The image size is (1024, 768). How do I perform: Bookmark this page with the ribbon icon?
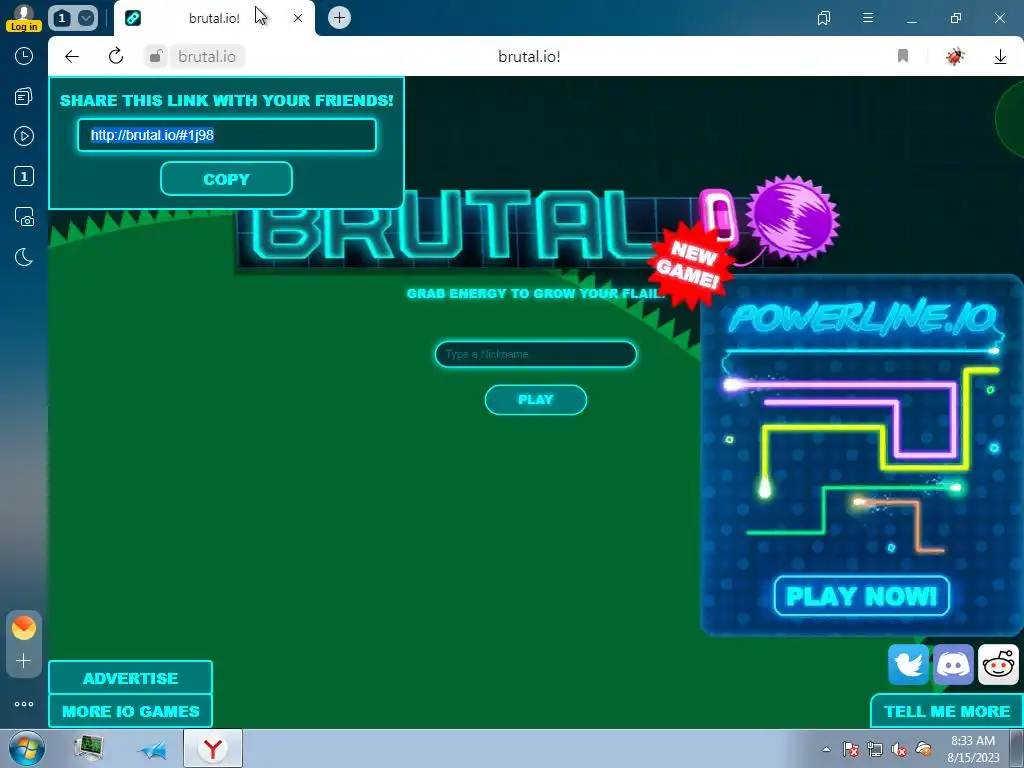pyautogui.click(x=903, y=56)
